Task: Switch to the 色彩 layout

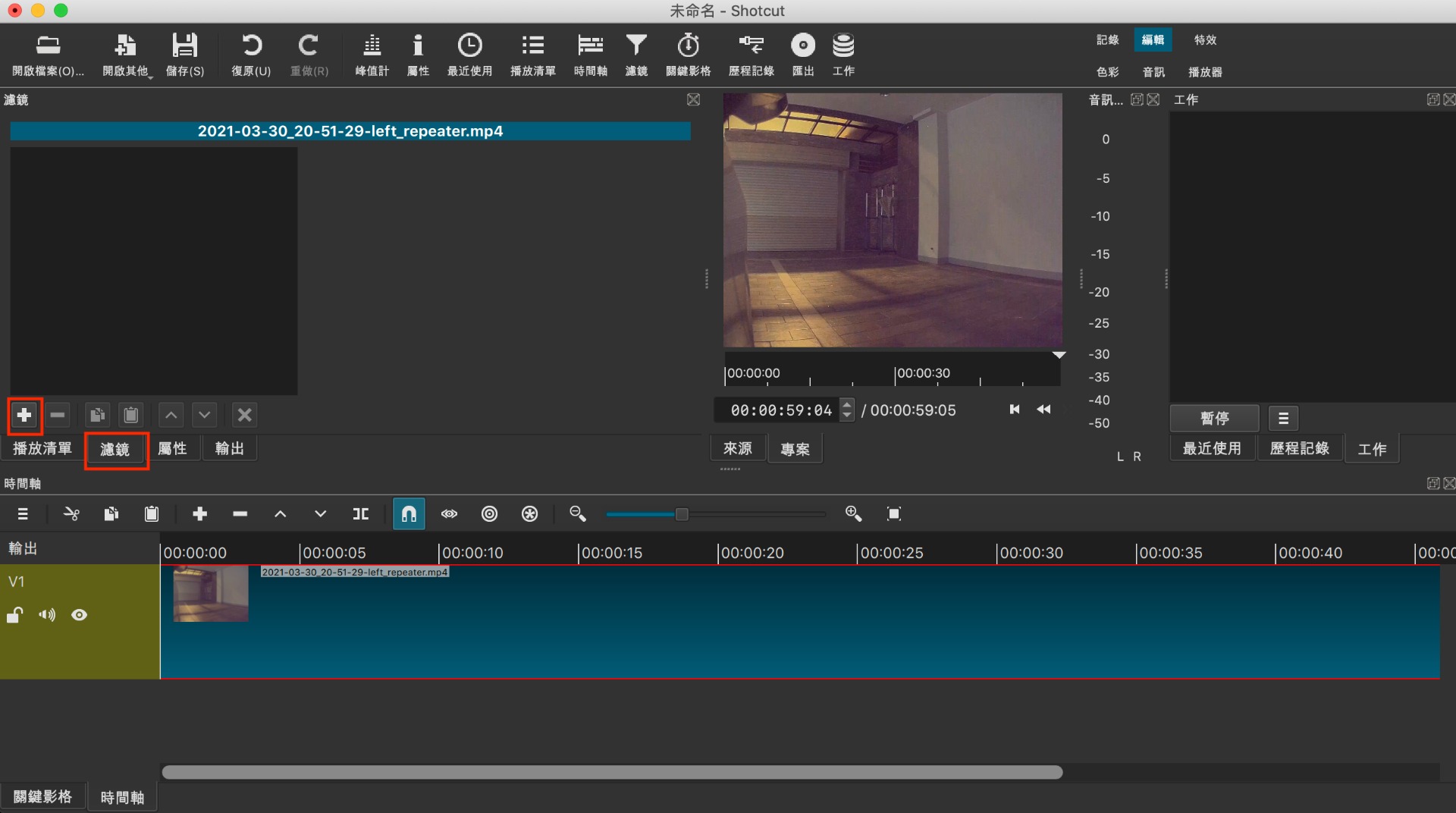Action: coord(1107,72)
